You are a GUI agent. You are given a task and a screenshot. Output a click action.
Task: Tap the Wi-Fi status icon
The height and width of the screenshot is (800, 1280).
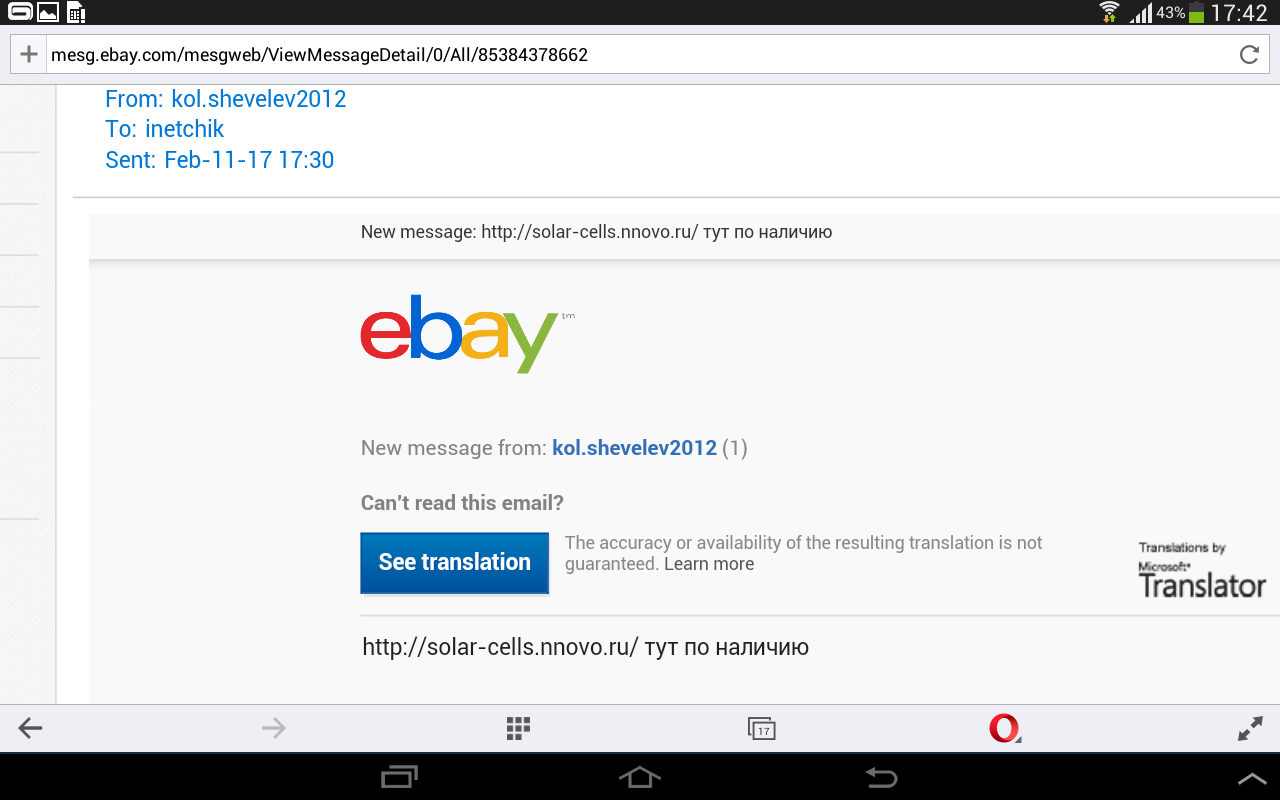pyautogui.click(x=1108, y=12)
